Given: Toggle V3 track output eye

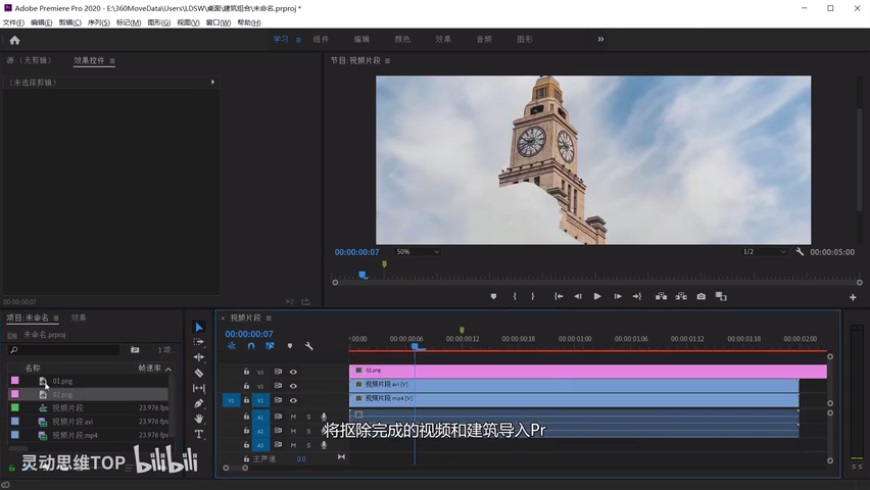Looking at the screenshot, I should click(x=293, y=372).
